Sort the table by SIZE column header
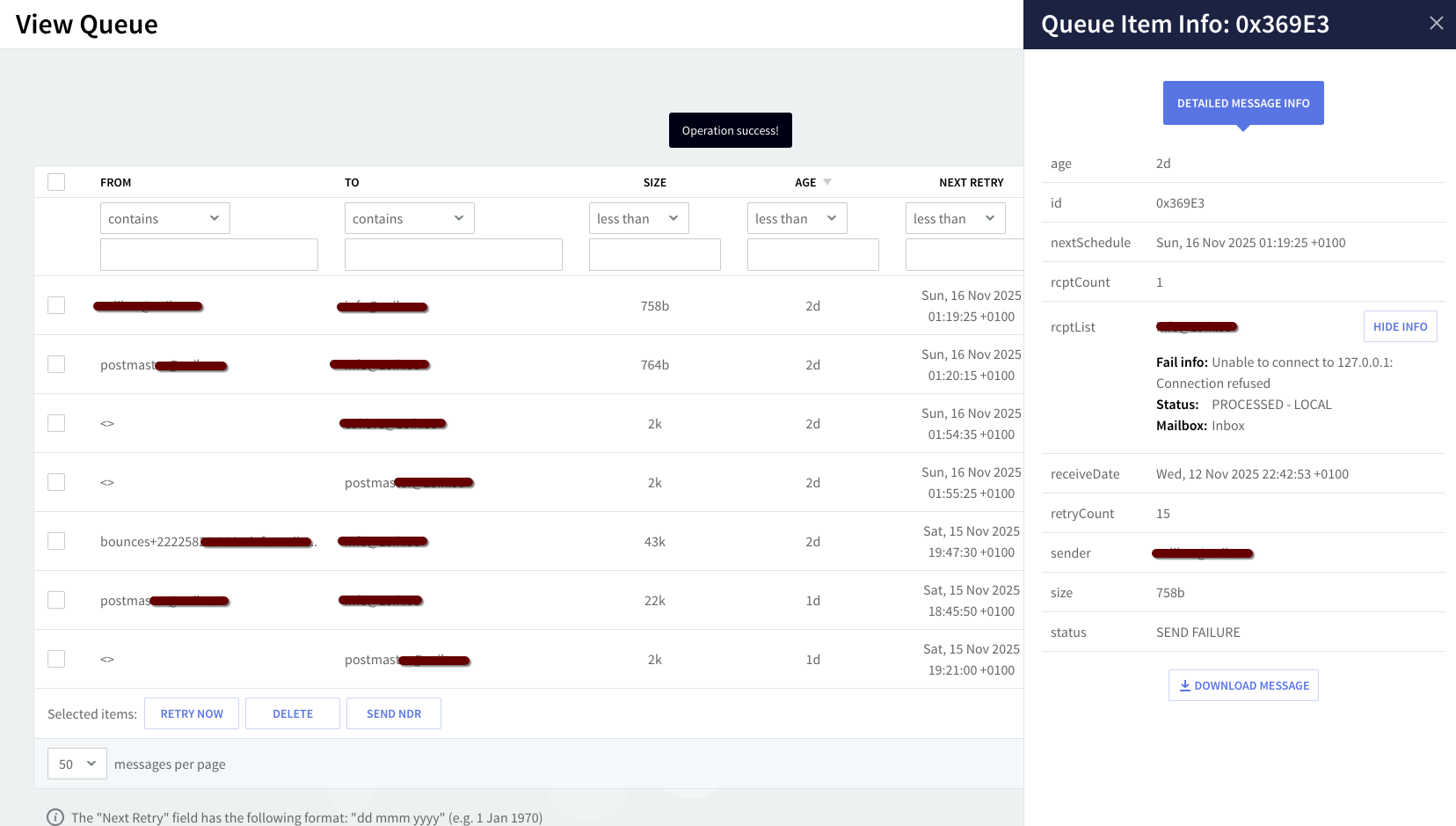The width and height of the screenshot is (1456, 826). pyautogui.click(x=654, y=182)
